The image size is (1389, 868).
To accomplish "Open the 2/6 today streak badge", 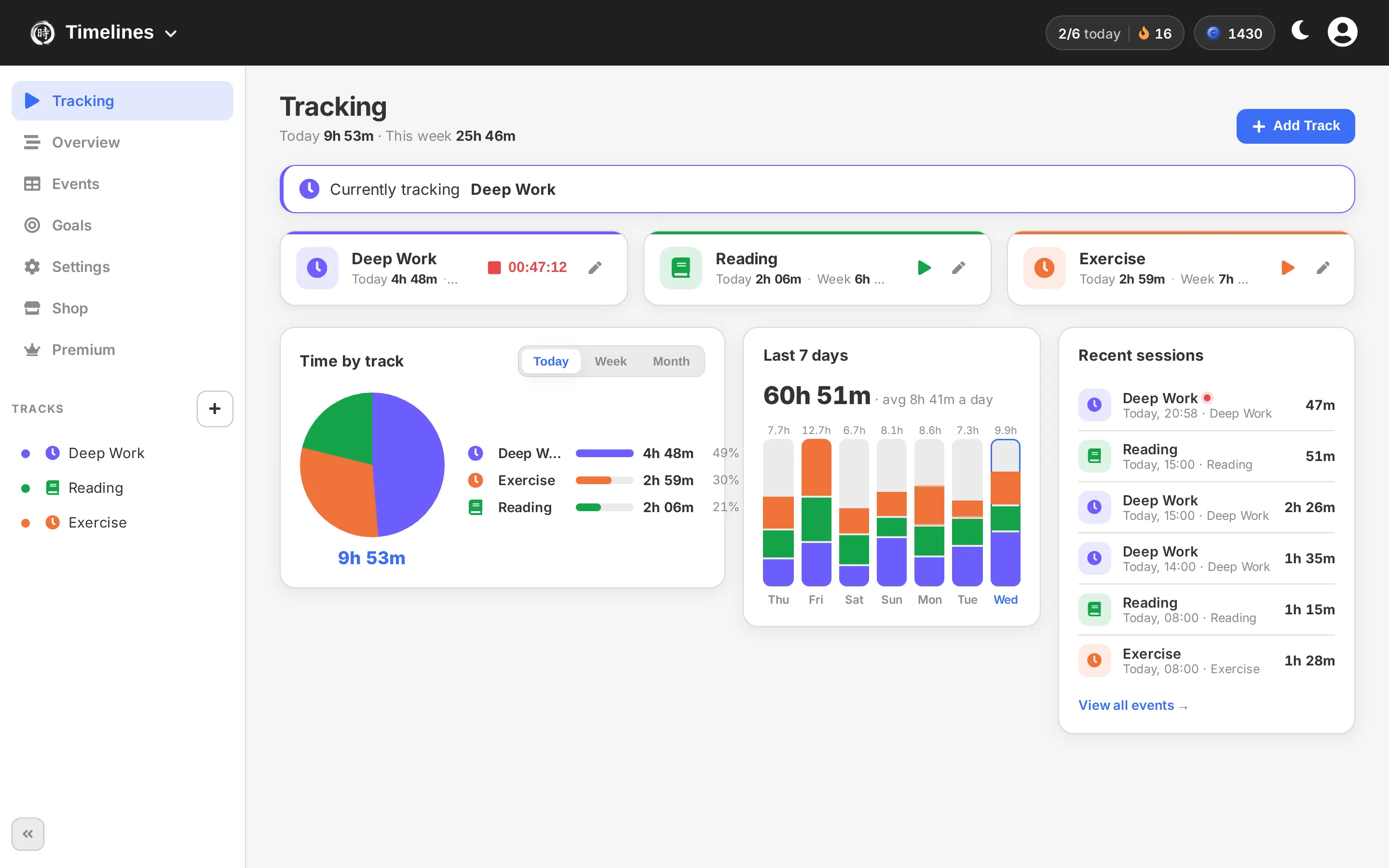I will click(x=1114, y=33).
